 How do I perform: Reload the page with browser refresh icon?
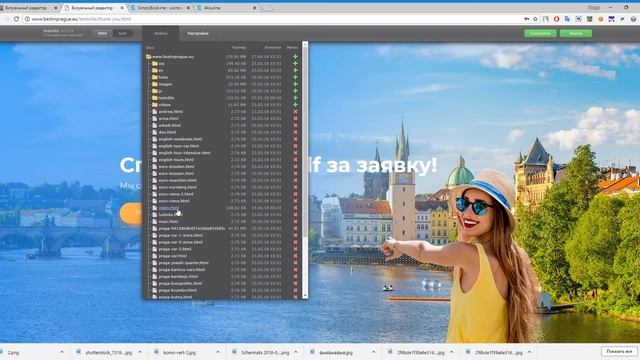[16, 19]
